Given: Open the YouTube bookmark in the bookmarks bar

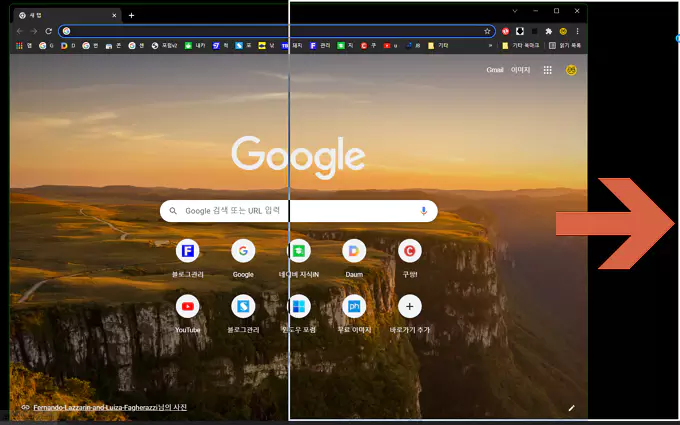Looking at the screenshot, I should (390, 46).
